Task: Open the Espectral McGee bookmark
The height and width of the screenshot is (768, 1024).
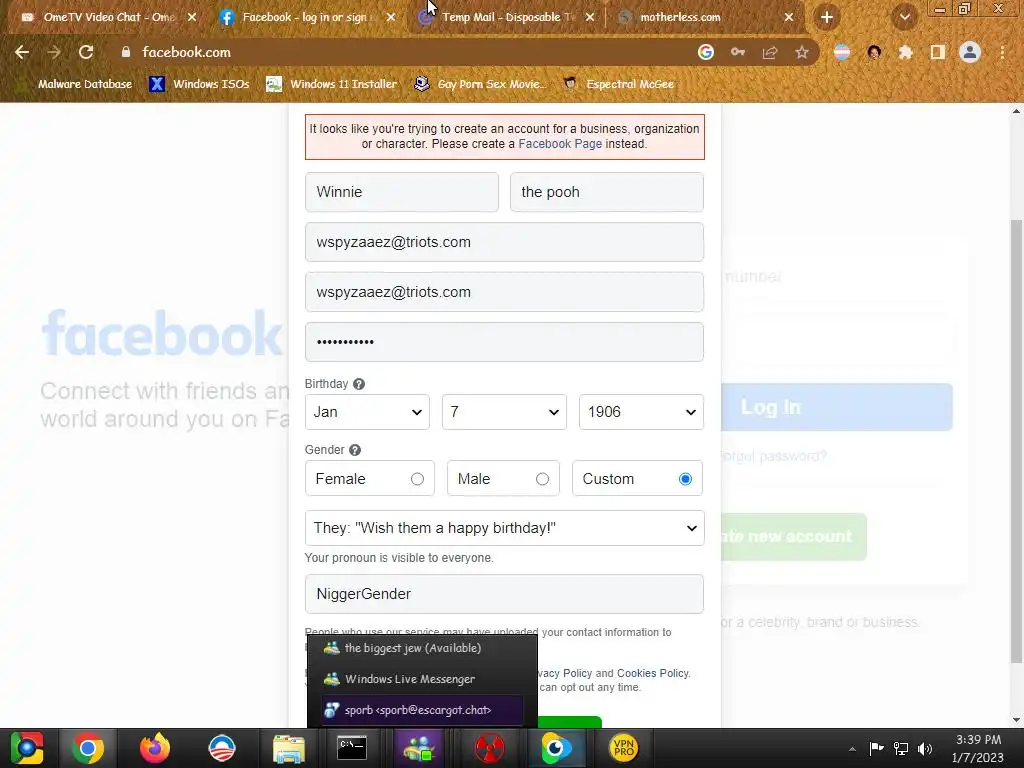Action: pos(619,84)
